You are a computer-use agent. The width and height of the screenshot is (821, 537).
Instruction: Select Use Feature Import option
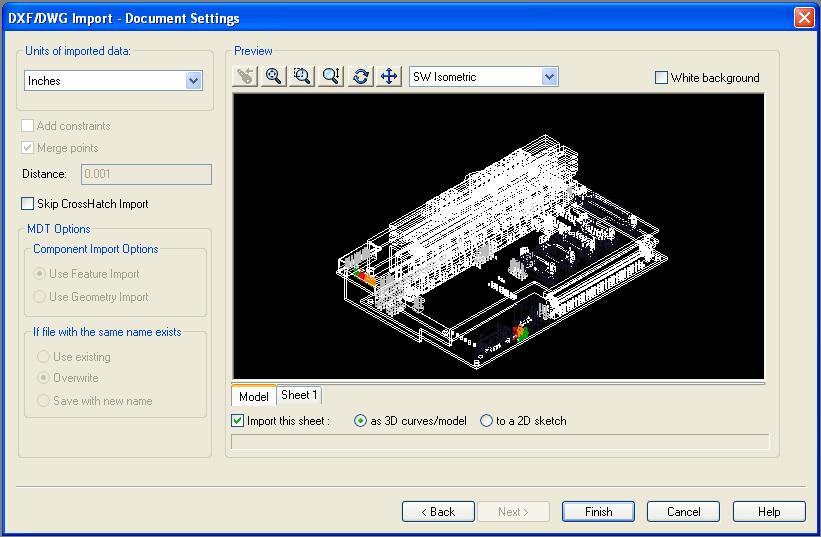click(x=39, y=273)
